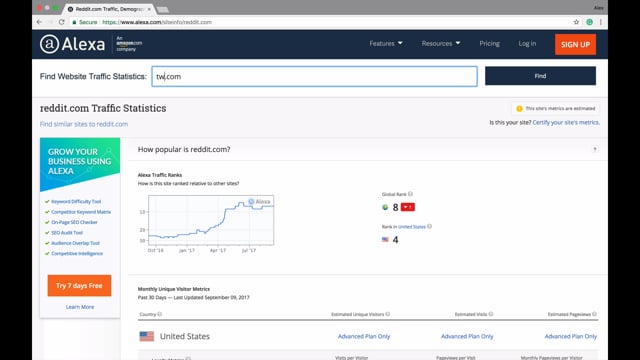Screen dimensions: 640x360
Task: Click the Global Rank info icon
Action: (410, 194)
